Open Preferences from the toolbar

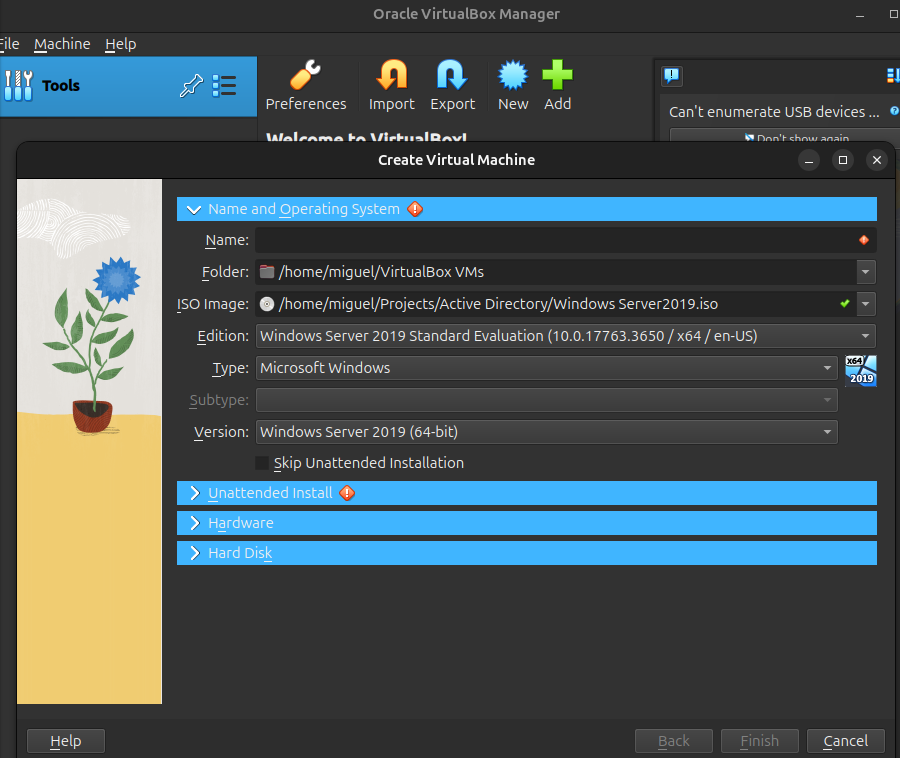point(305,85)
